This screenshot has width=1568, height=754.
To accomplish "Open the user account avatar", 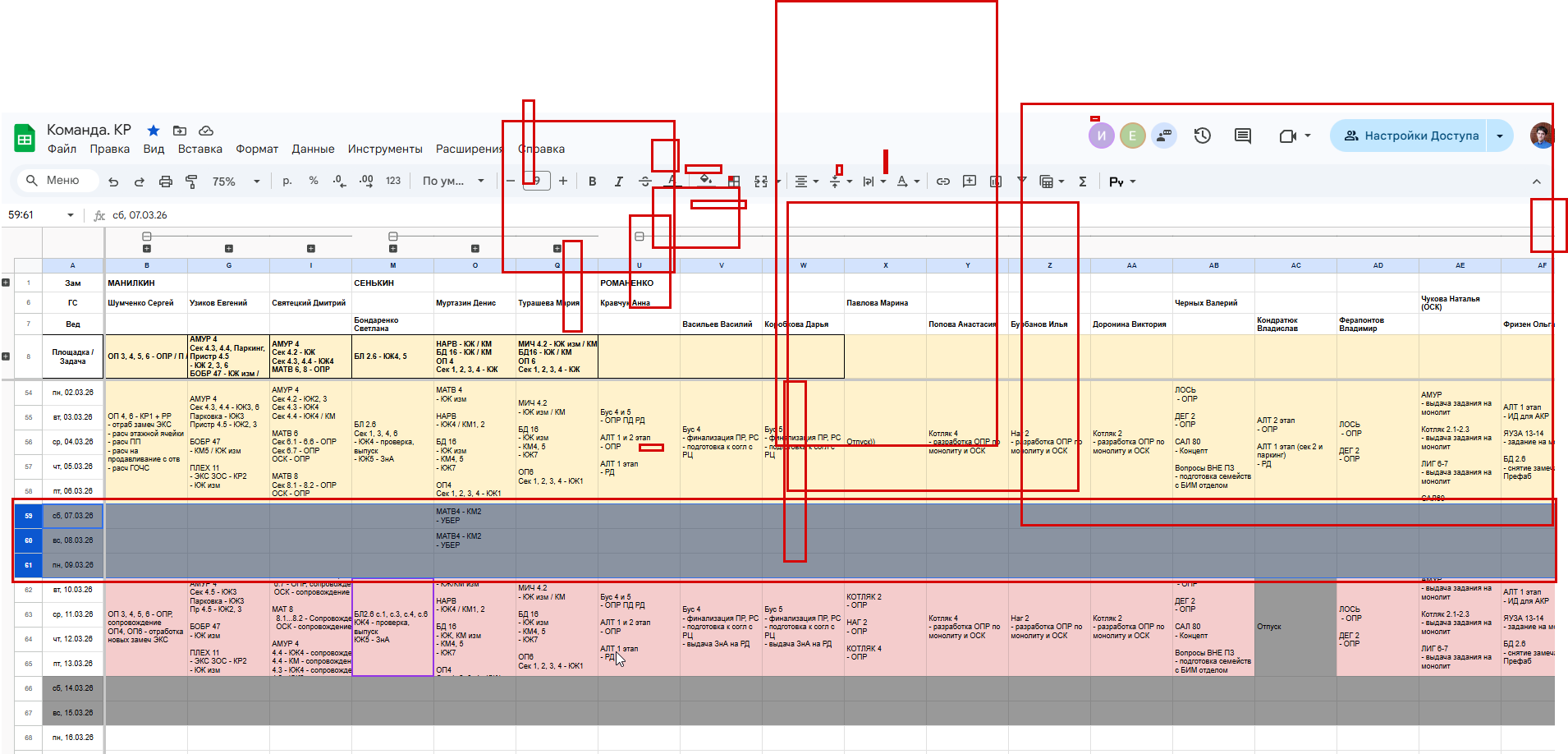I will click(x=1542, y=136).
